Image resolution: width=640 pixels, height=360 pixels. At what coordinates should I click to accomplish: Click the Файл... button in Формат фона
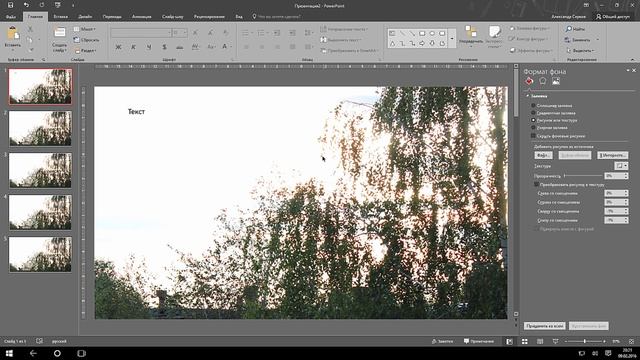pyautogui.click(x=543, y=155)
